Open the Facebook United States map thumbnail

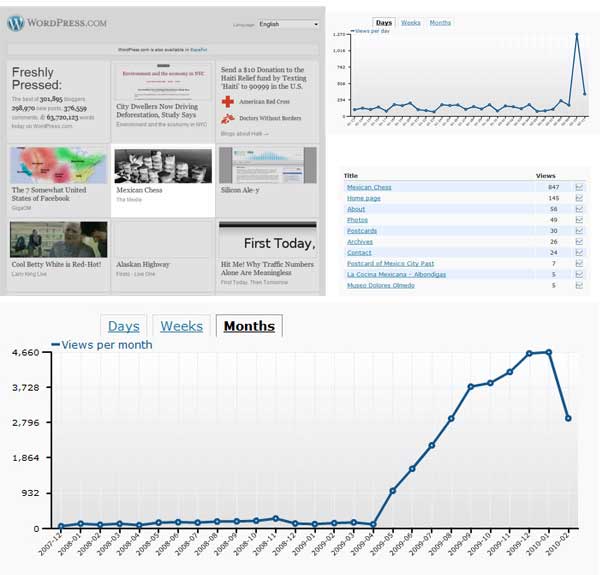click(58, 165)
